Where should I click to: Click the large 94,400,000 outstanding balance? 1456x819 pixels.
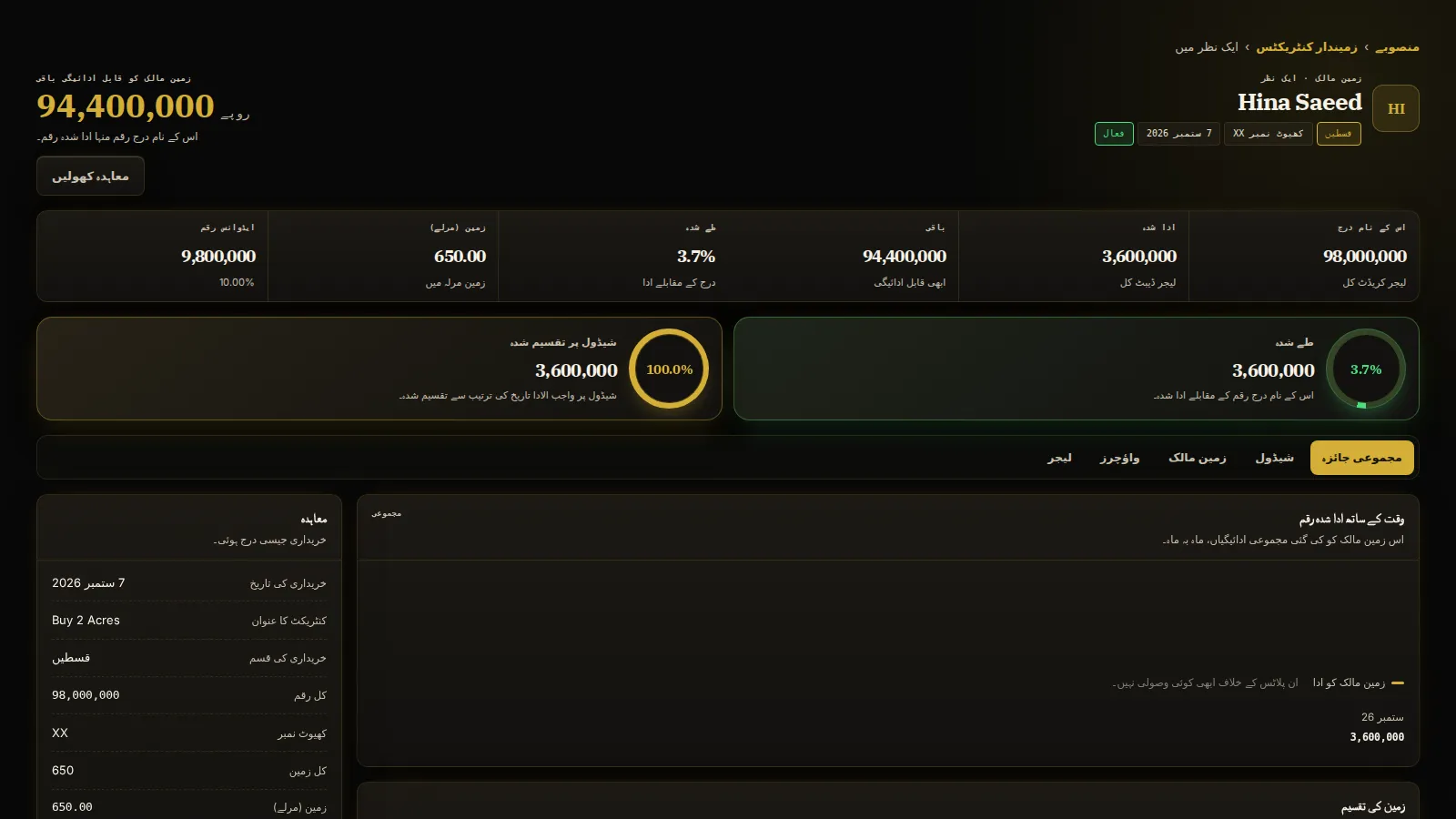pos(126,106)
